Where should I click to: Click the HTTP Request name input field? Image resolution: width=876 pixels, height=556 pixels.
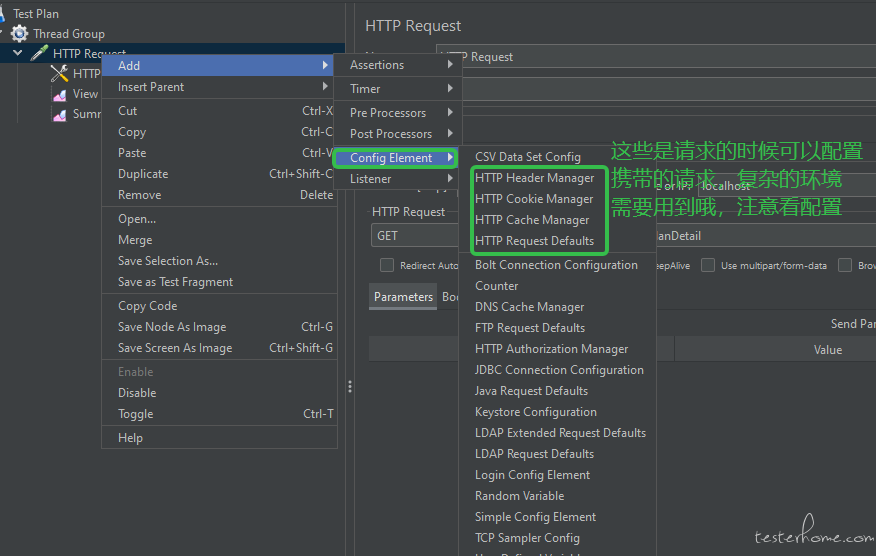pos(650,57)
